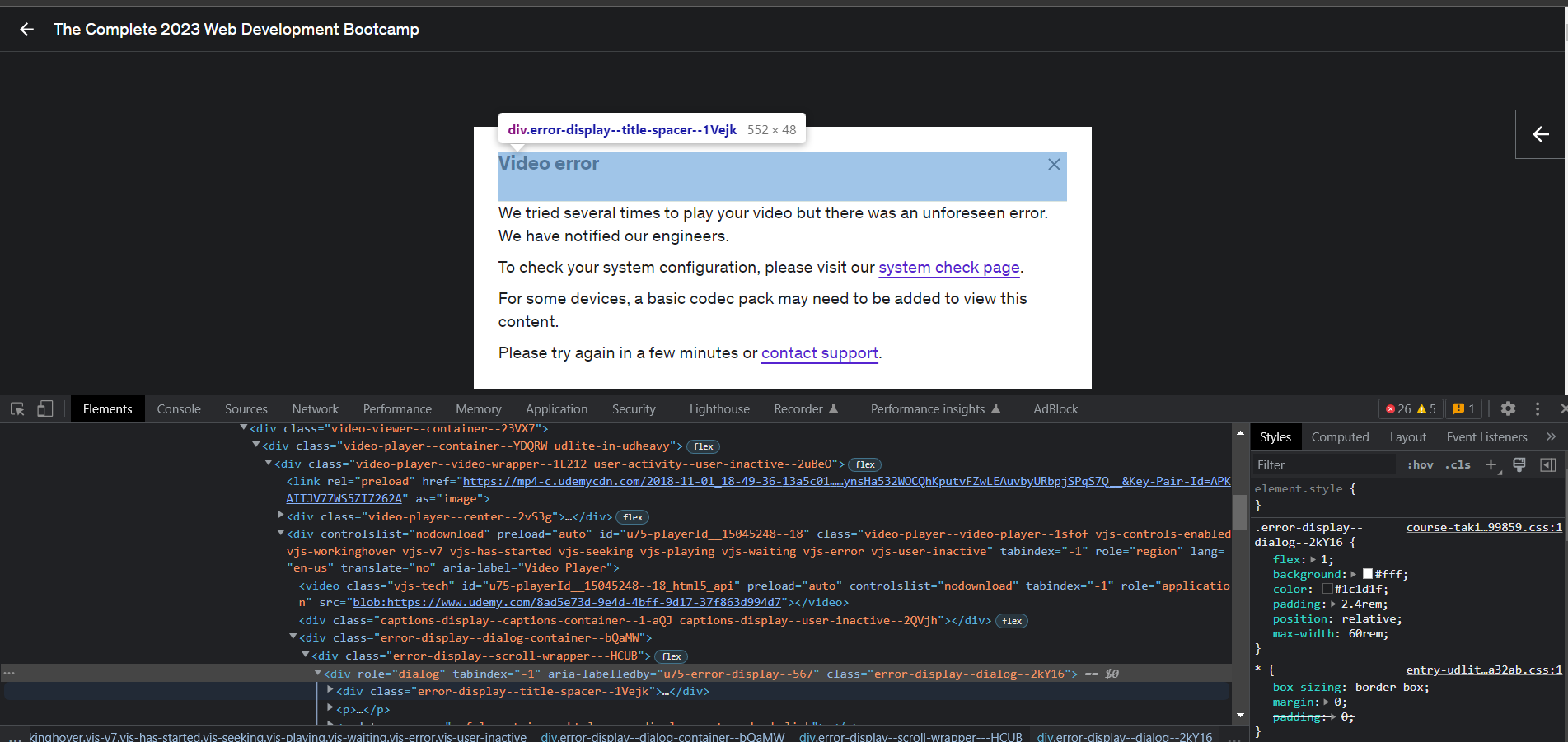Image resolution: width=1568 pixels, height=742 pixels.
Task: Switch to the Elements tab
Action: click(x=107, y=409)
